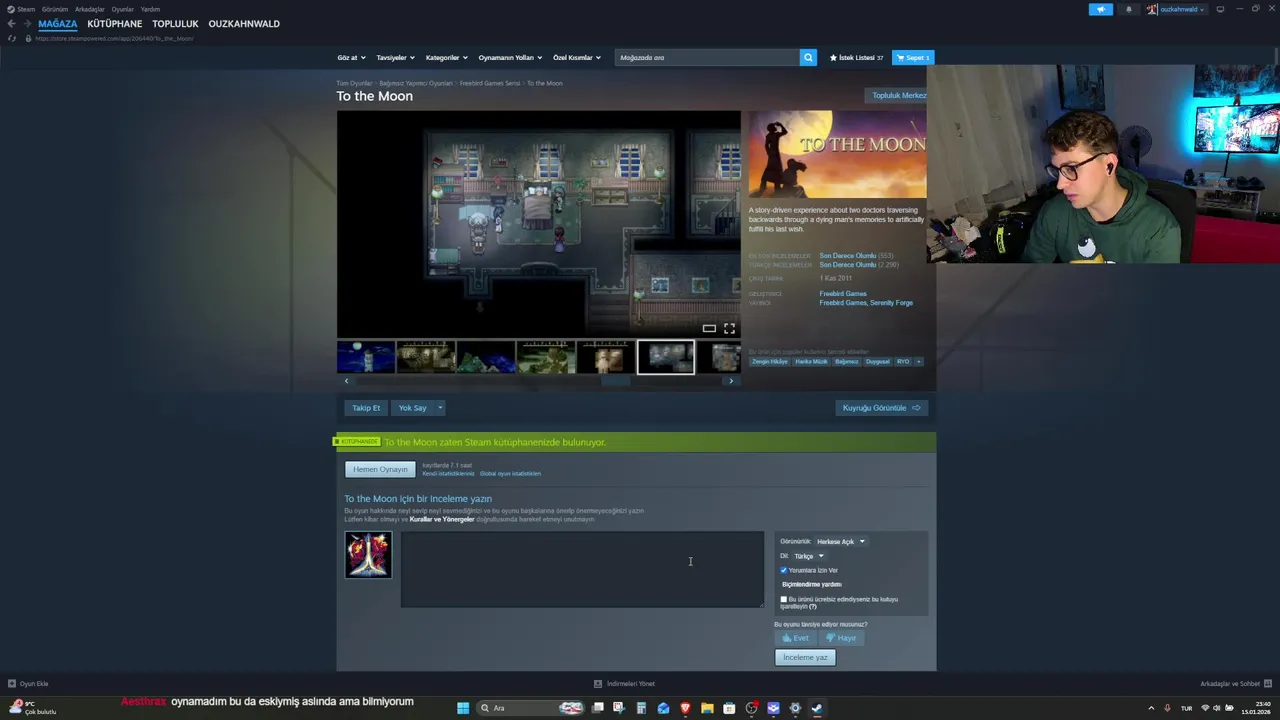Click the user avatar next to review box
The image size is (1280, 720).
[x=368, y=555]
